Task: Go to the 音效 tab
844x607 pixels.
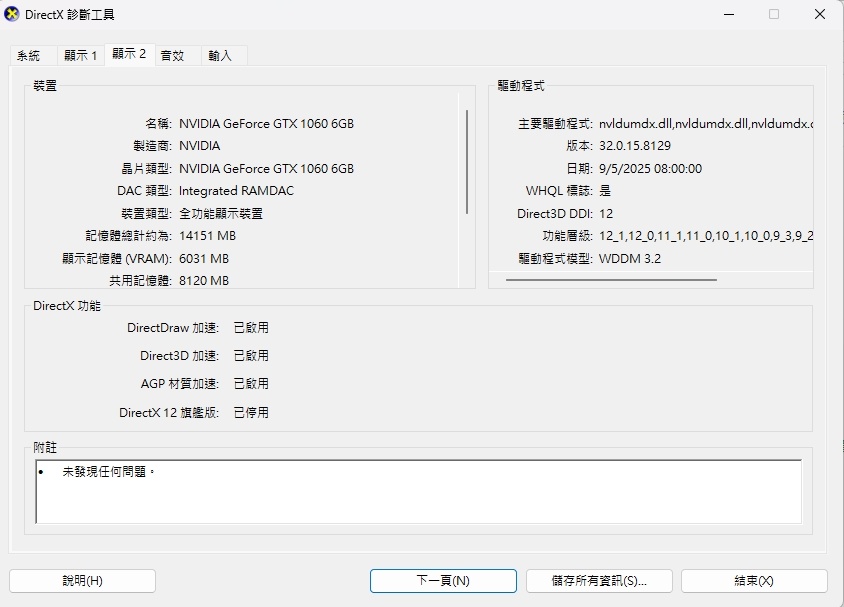Action: (x=173, y=56)
